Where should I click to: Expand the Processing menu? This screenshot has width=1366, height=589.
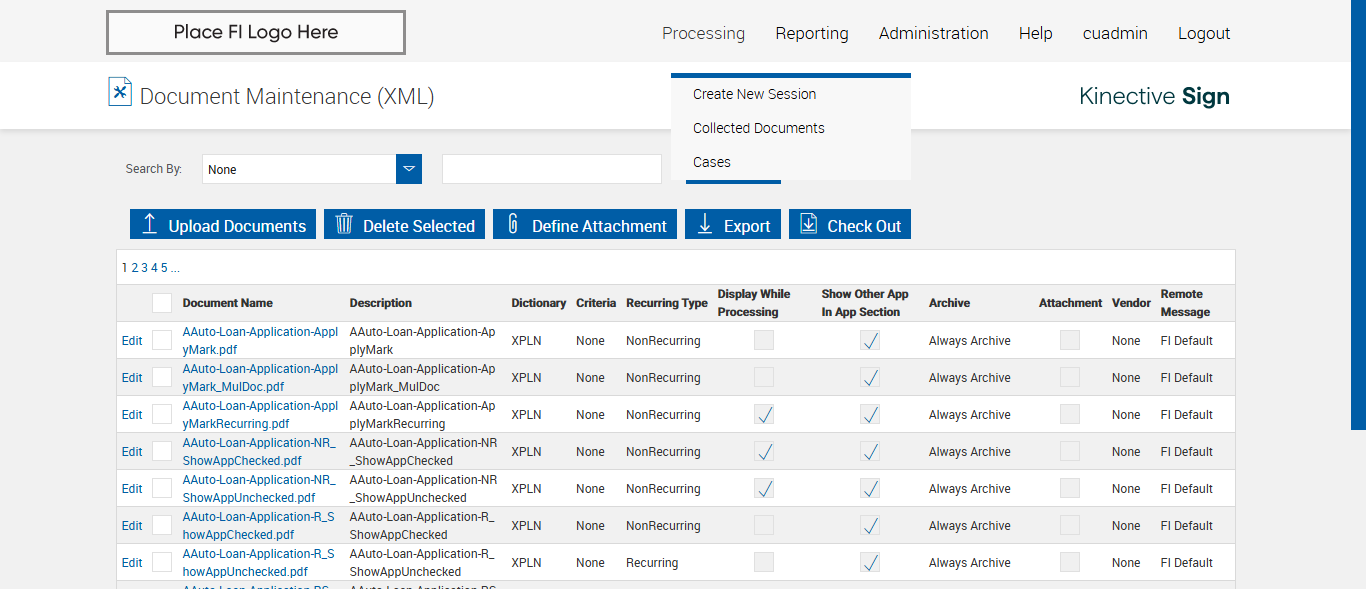[703, 33]
